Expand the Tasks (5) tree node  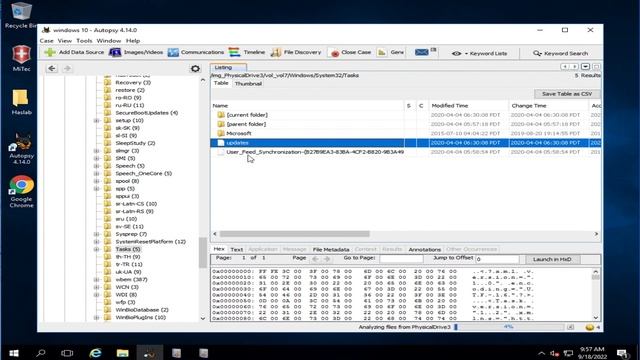[x=97, y=249]
